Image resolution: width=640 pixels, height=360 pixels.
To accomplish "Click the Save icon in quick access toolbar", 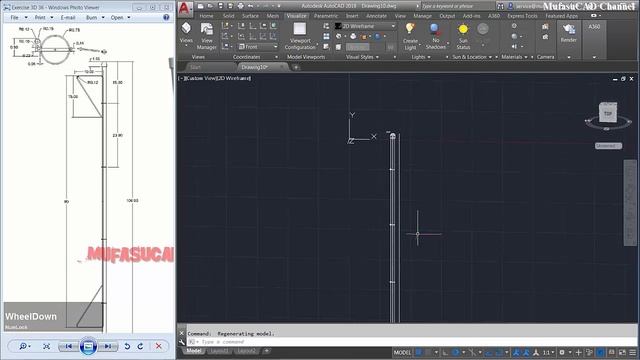I will point(220,6).
